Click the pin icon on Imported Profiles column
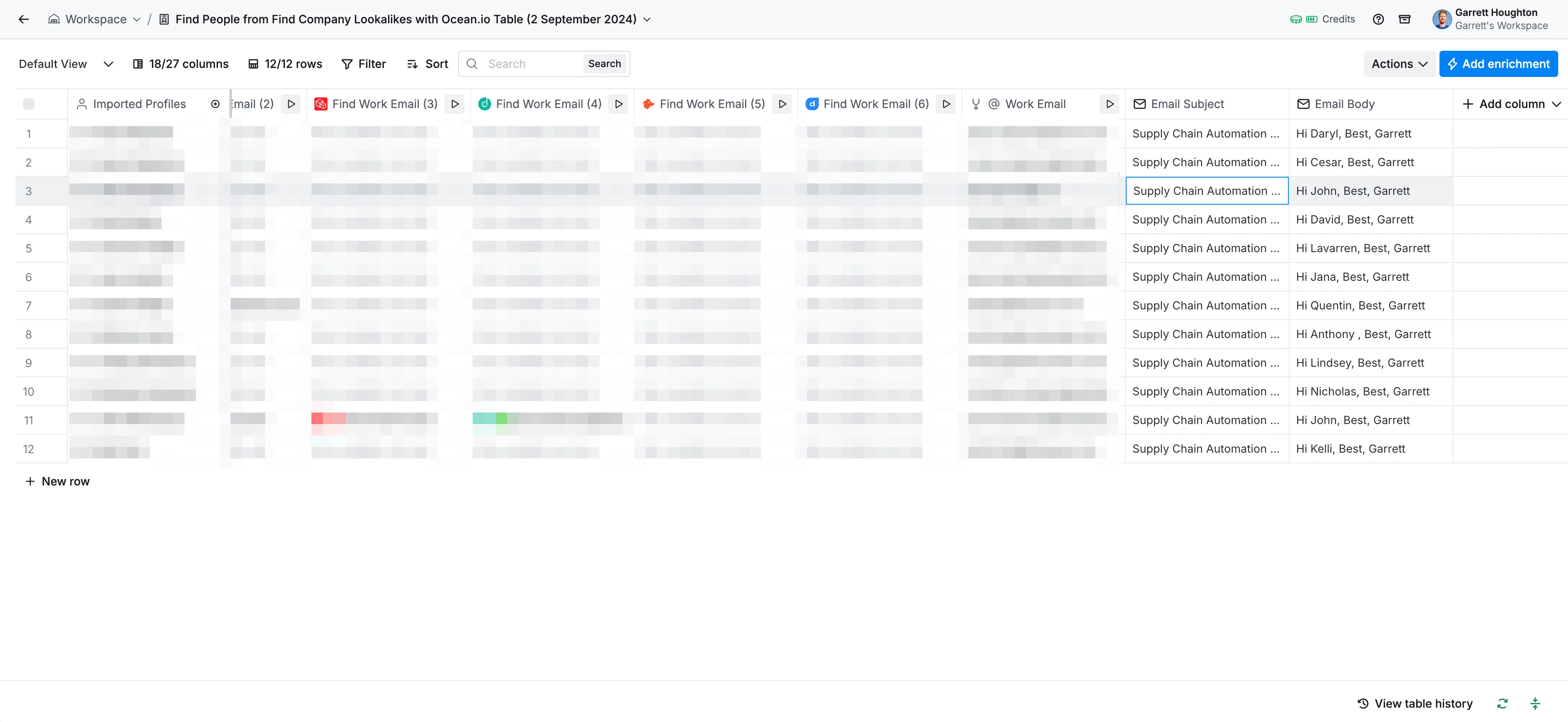The width and height of the screenshot is (1568, 722). pyautogui.click(x=215, y=104)
